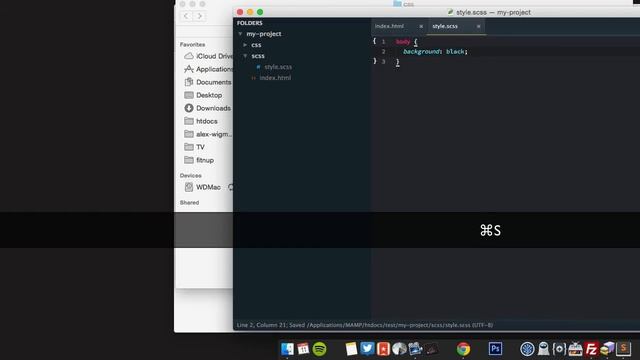Open the blue circular tree icon in dock
This screenshot has width=640, height=360.
527,349
